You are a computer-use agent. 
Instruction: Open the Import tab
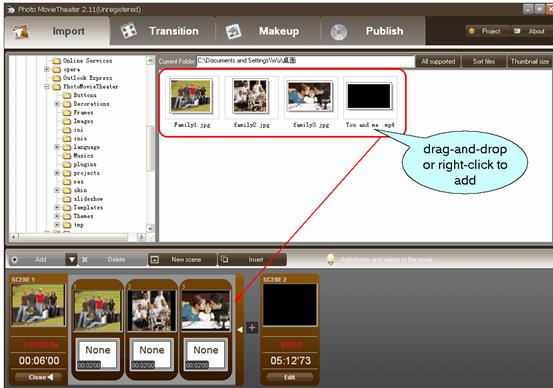tap(57, 31)
